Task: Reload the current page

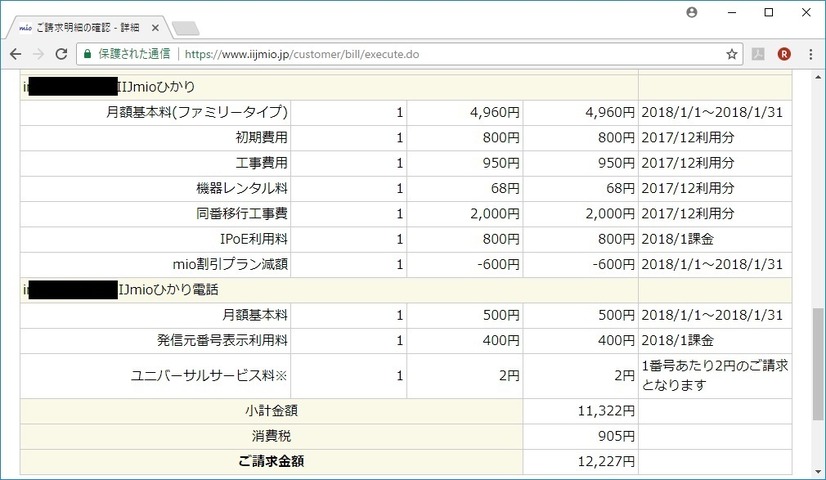Action: coord(61,54)
